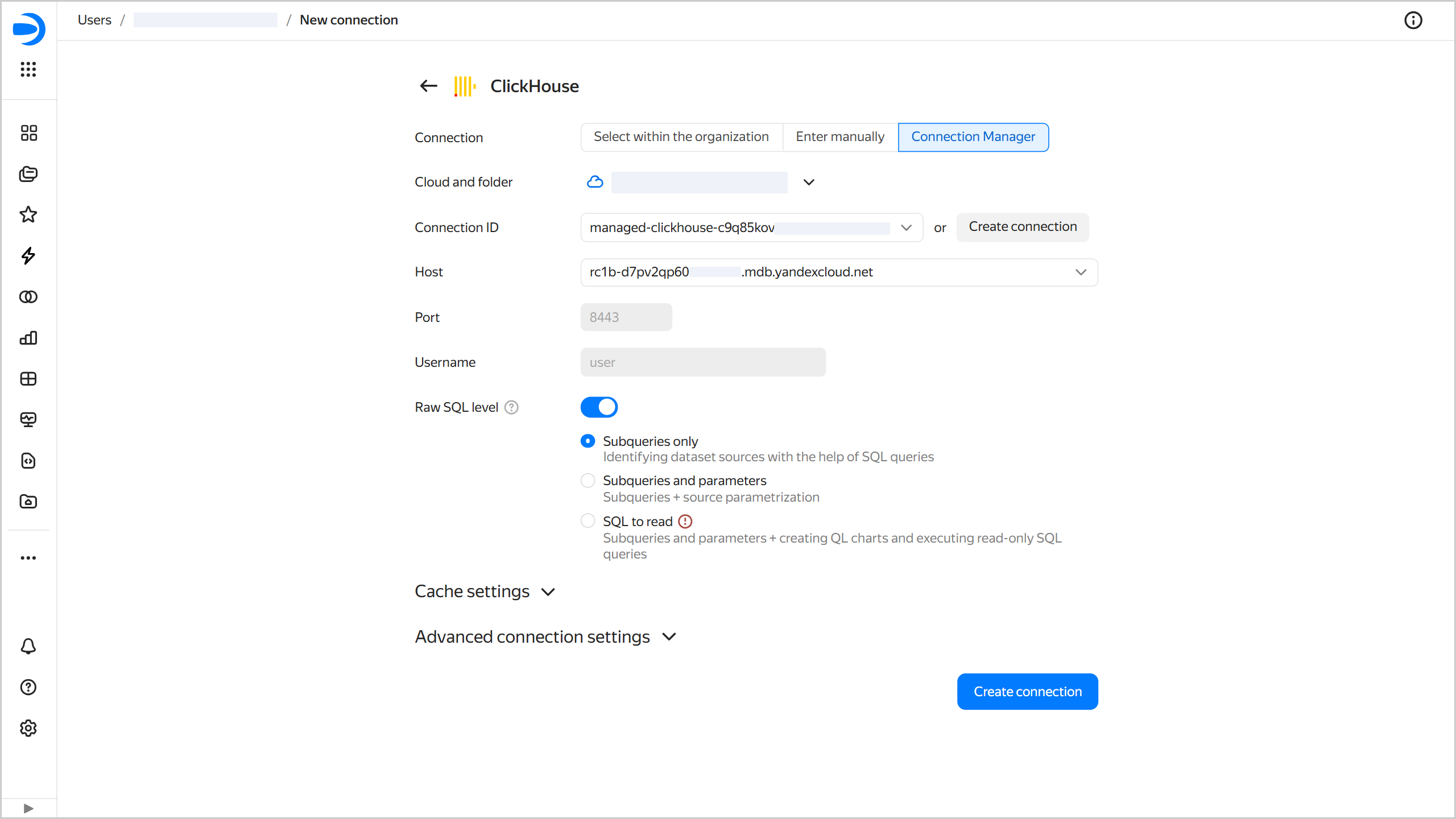
Task: Click the Username field
Action: [703, 362]
